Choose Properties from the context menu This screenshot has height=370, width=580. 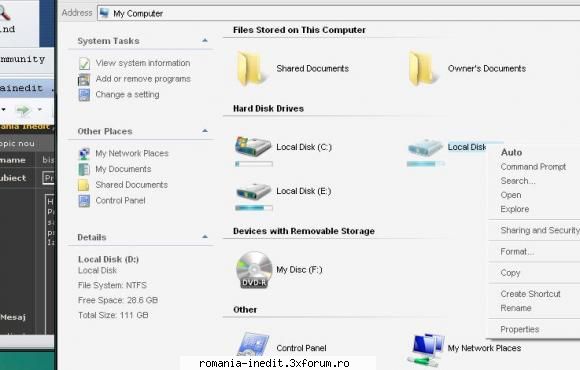(x=520, y=329)
